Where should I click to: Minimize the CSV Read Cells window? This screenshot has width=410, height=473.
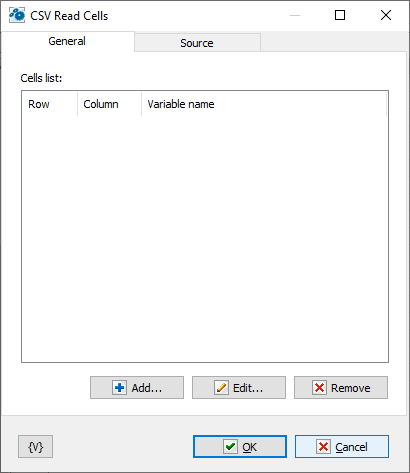pyautogui.click(x=295, y=15)
